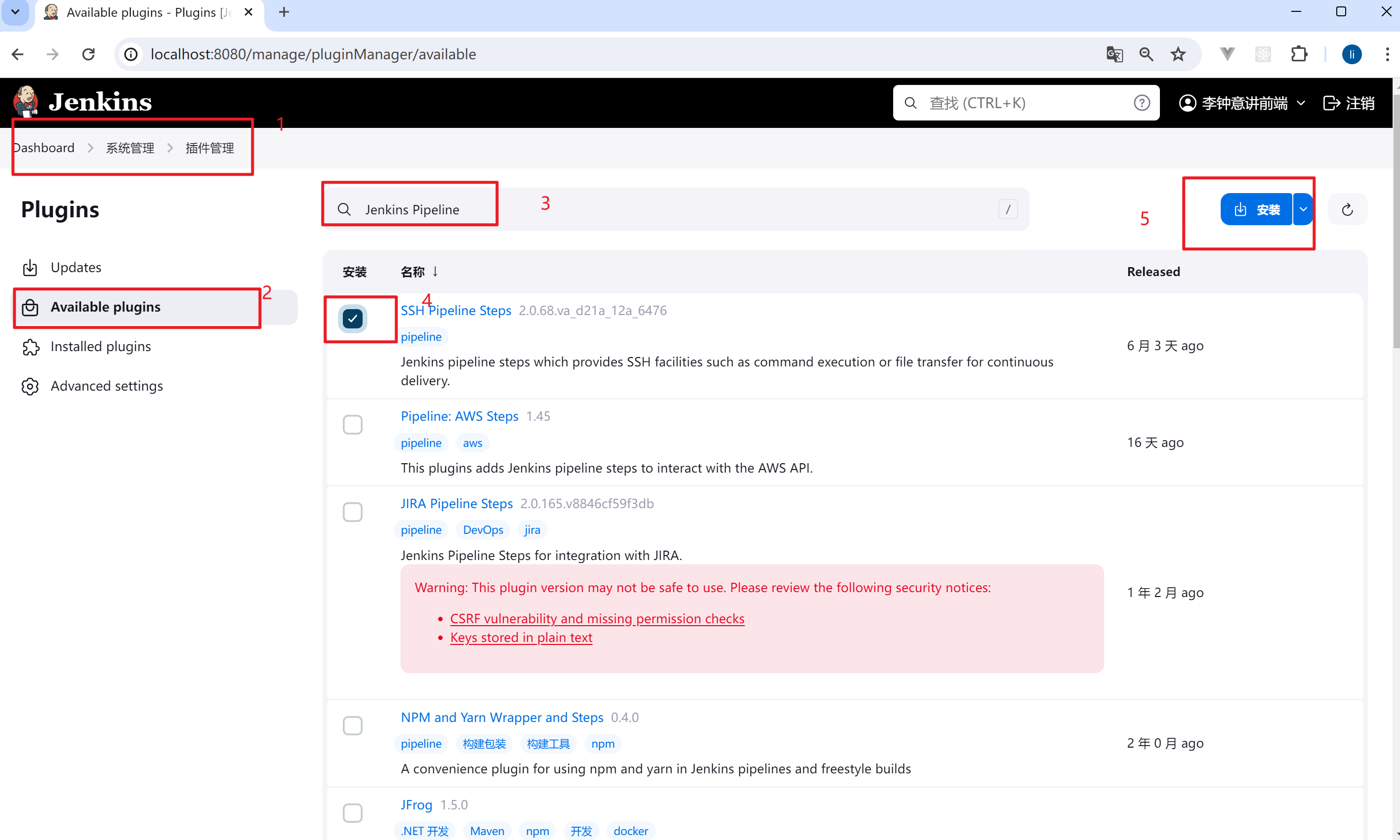
Task: Expand the 安装 button dropdown arrow
Action: coord(1303,209)
